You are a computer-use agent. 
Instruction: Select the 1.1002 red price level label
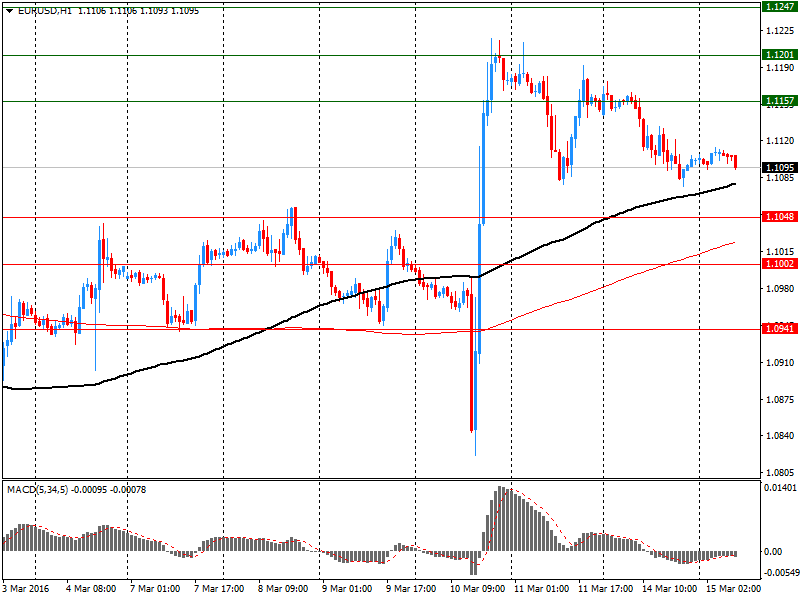[780, 264]
